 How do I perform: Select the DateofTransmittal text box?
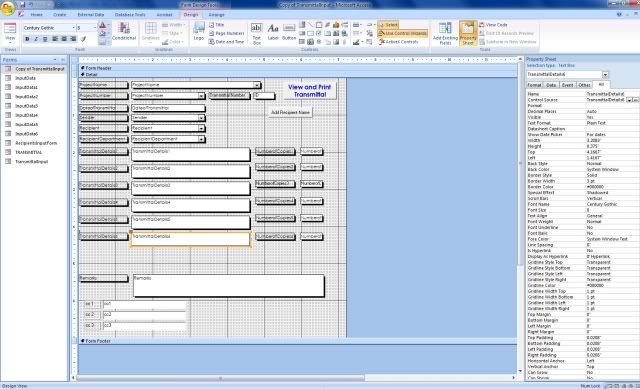[x=168, y=108]
